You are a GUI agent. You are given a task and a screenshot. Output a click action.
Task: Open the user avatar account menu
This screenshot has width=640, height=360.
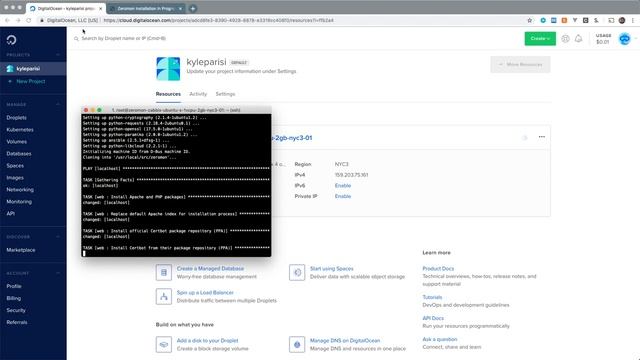pyautogui.click(x=624, y=39)
